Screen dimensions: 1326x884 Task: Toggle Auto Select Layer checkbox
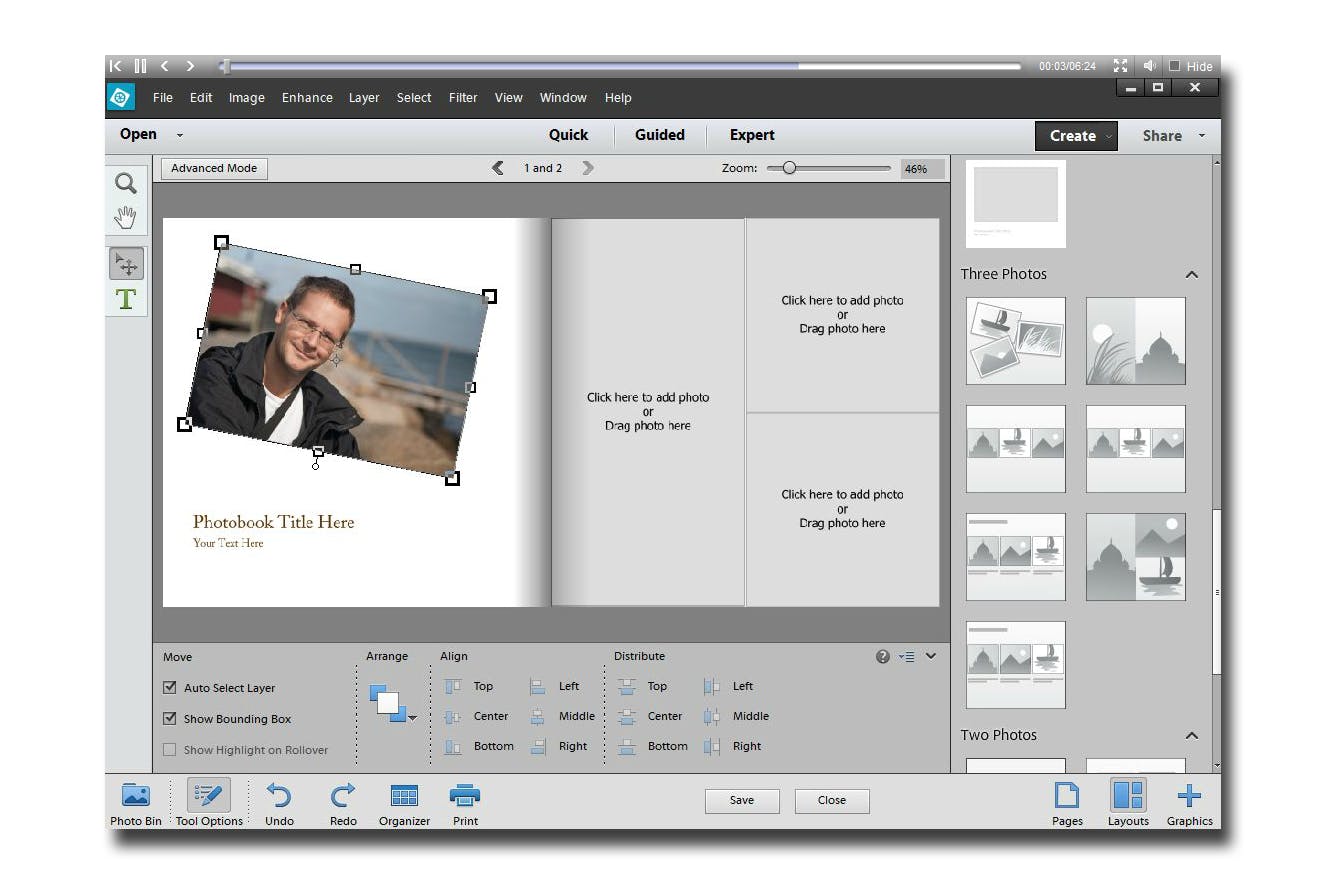170,688
